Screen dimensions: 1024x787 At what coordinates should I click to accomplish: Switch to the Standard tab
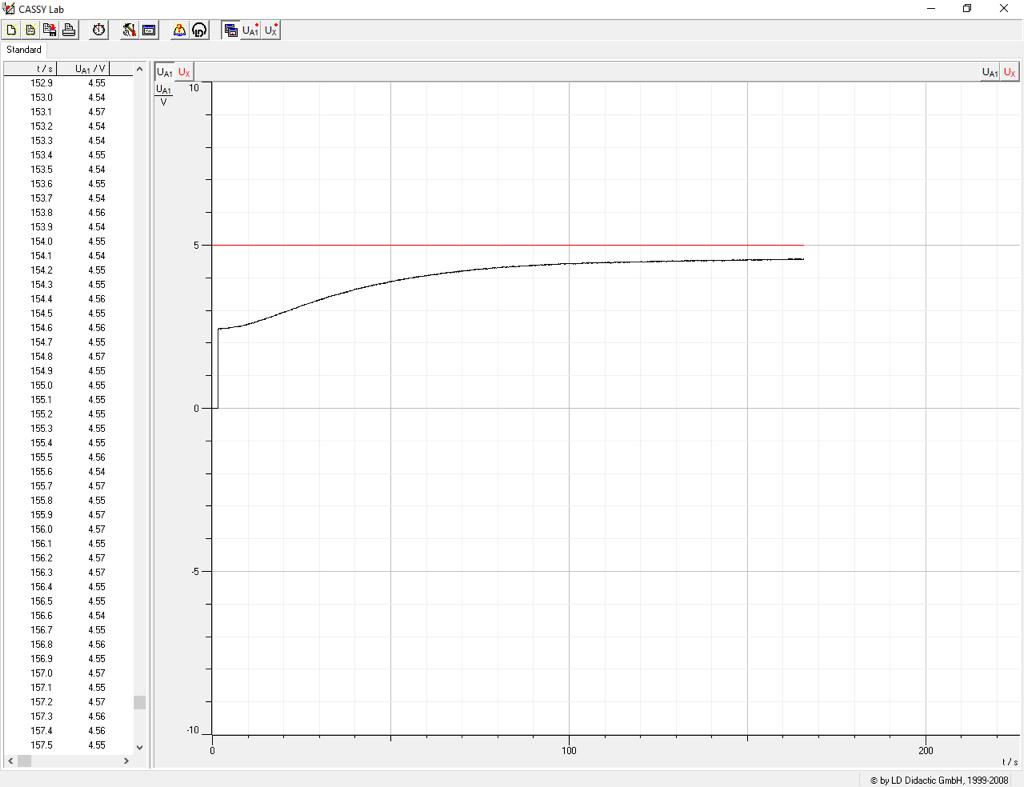(x=23, y=49)
